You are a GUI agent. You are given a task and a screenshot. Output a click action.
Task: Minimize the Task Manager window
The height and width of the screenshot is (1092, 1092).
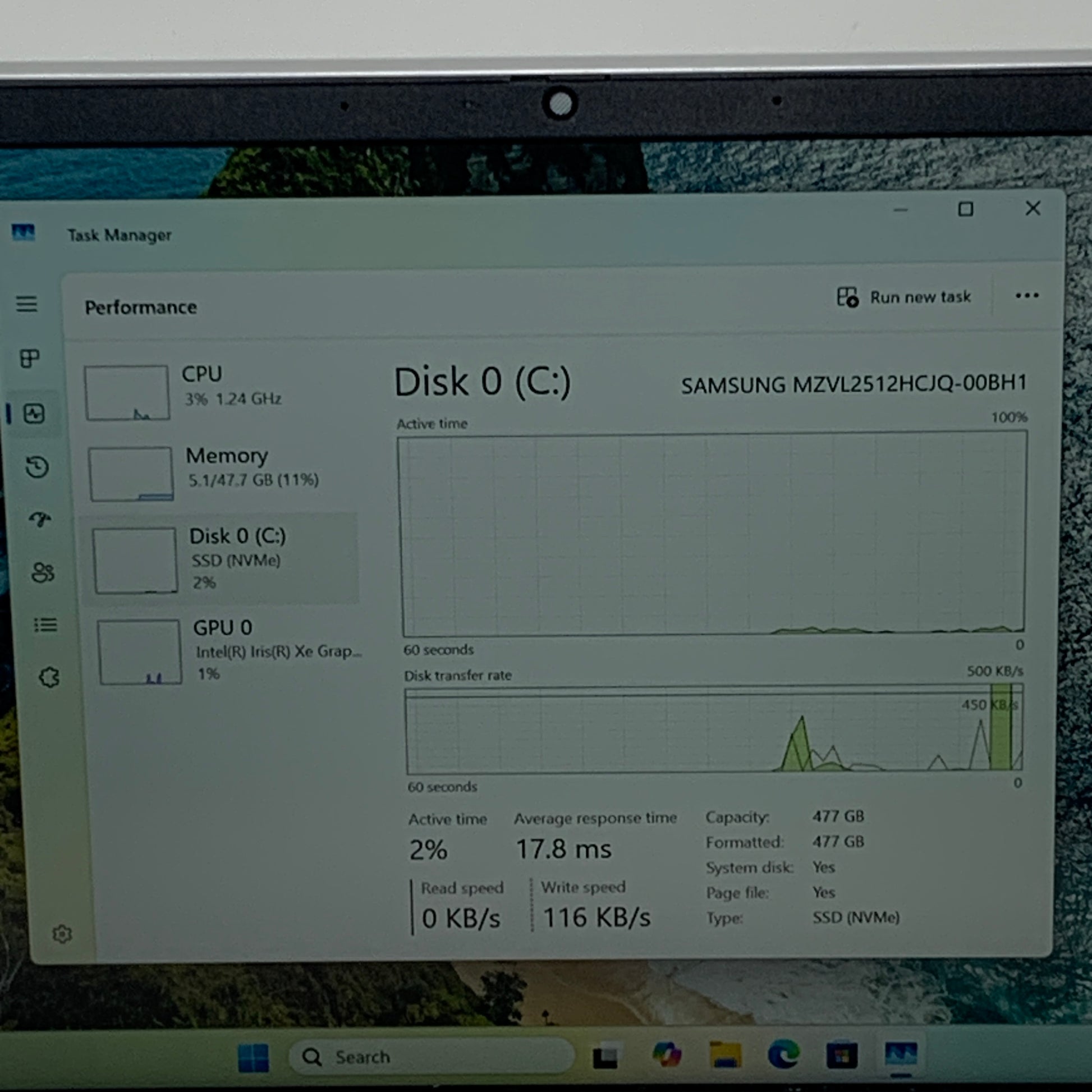[x=901, y=210]
